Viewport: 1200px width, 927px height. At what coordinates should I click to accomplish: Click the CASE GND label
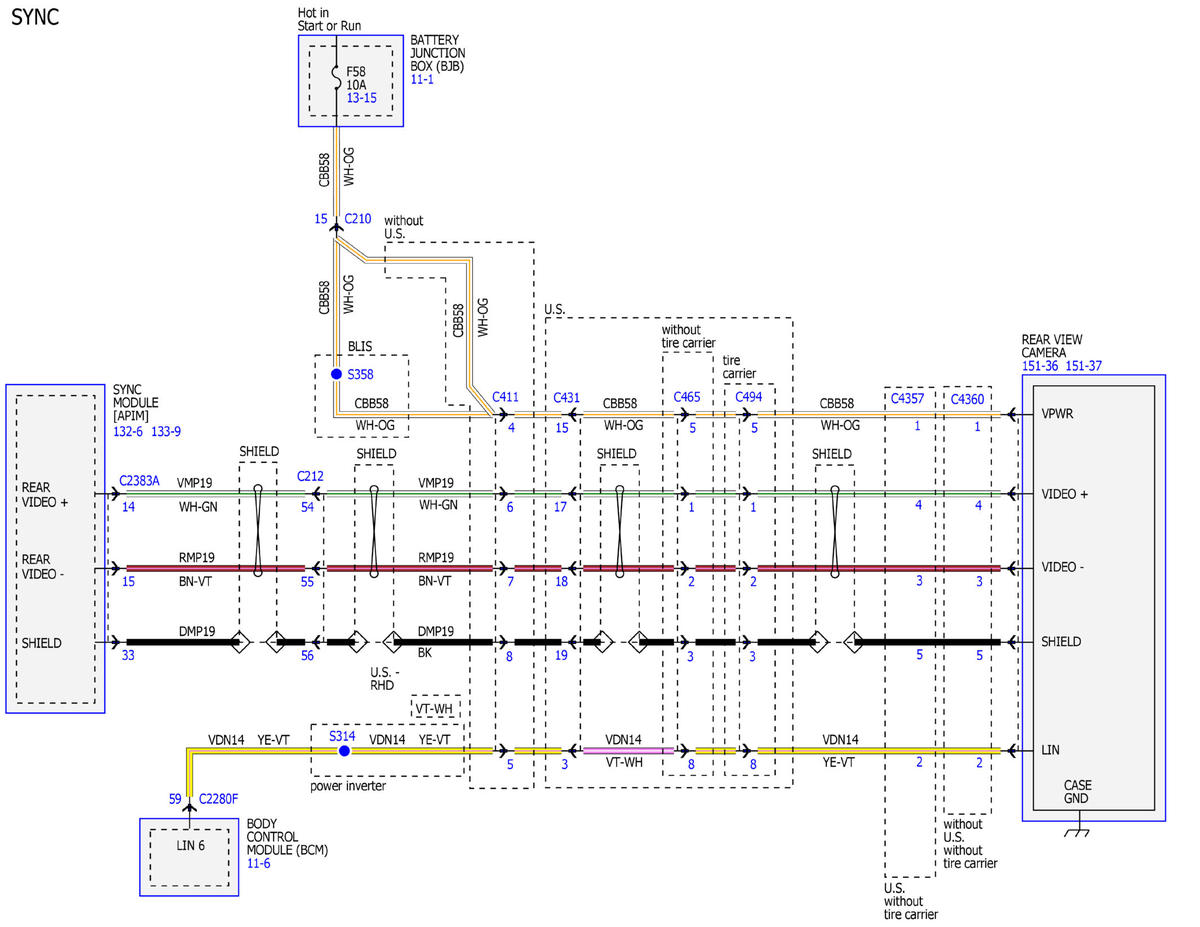pos(1077,792)
